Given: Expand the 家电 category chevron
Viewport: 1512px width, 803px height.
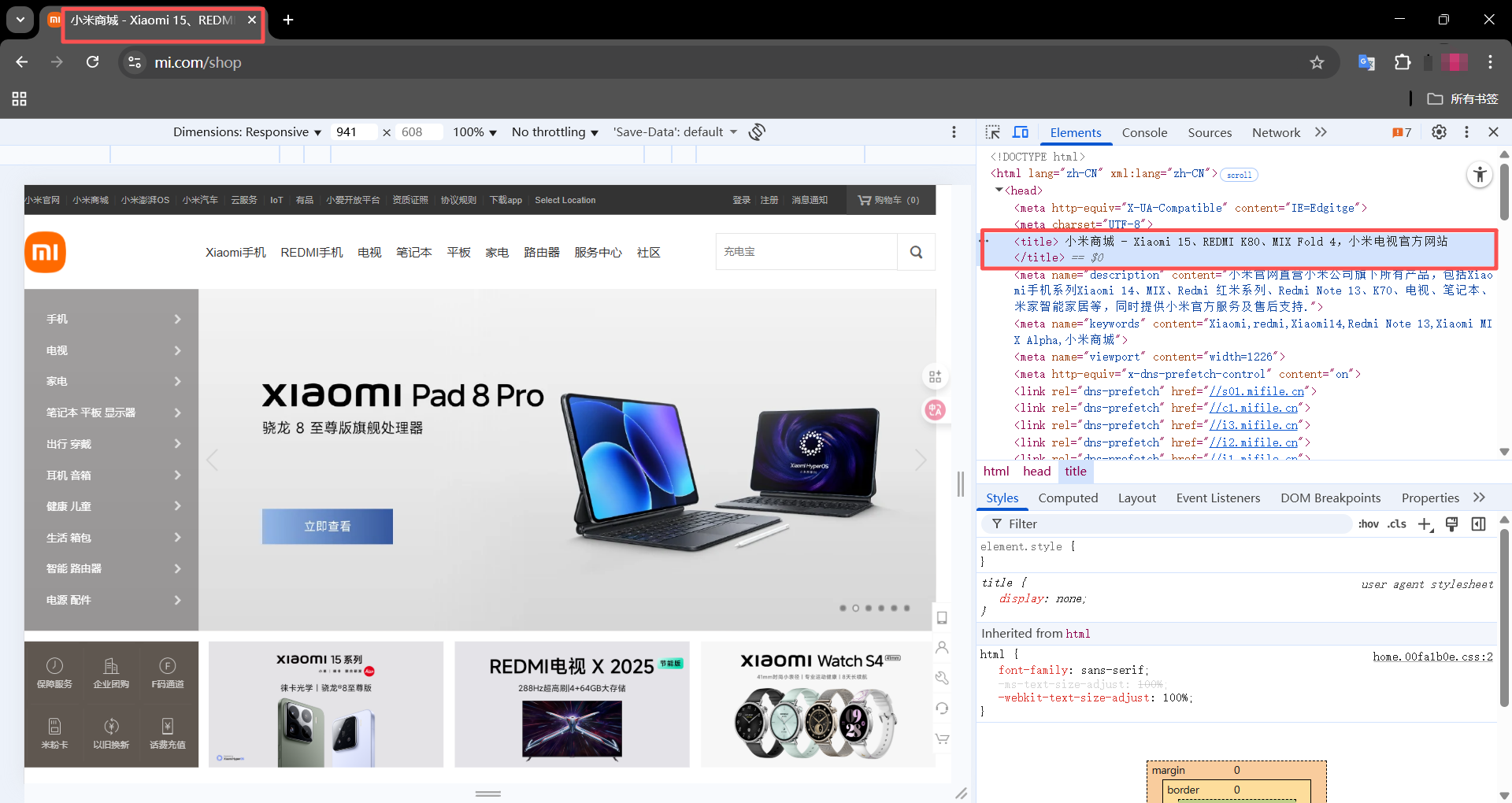Looking at the screenshot, I should tap(177, 381).
